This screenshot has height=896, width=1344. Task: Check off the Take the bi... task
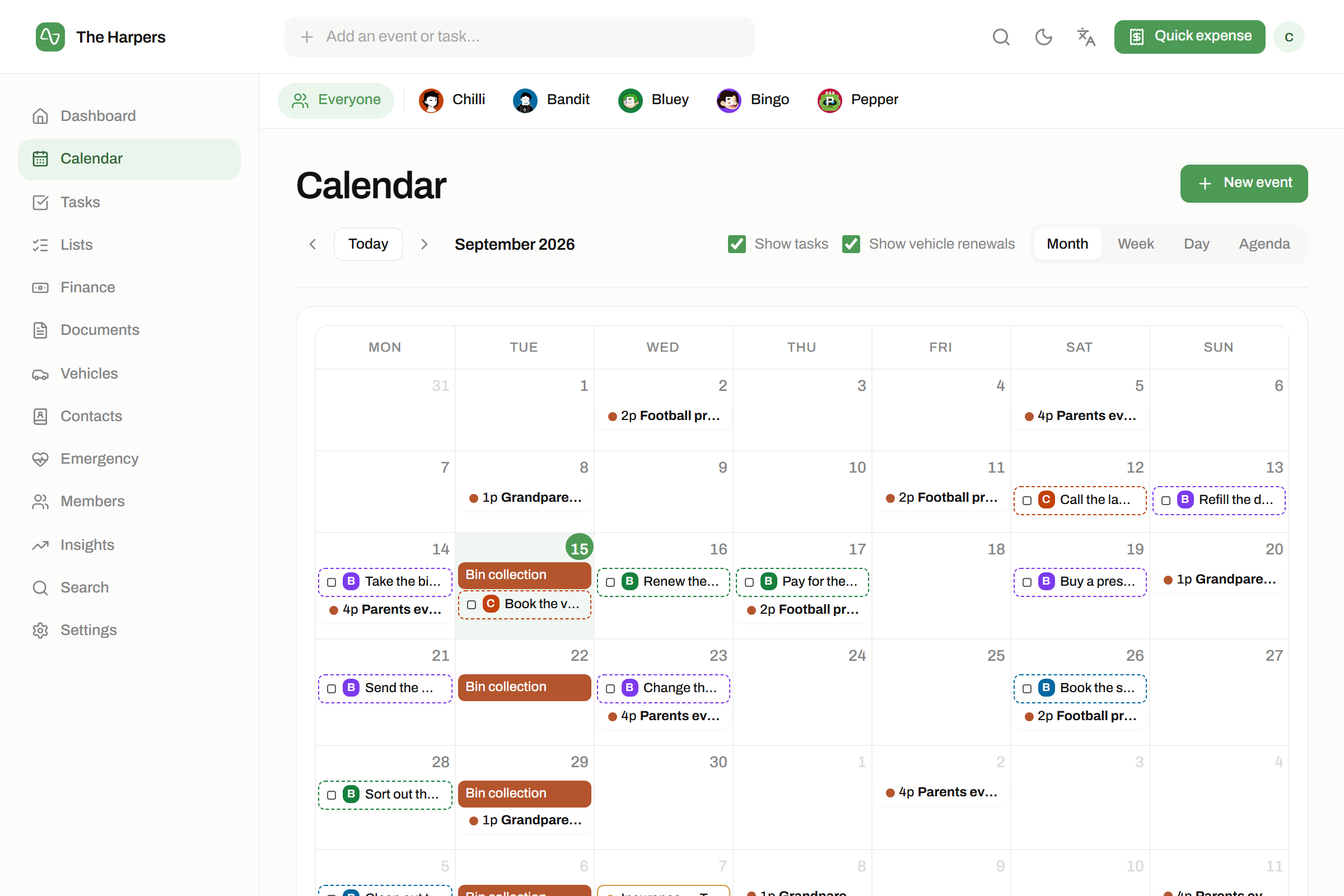pos(332,582)
